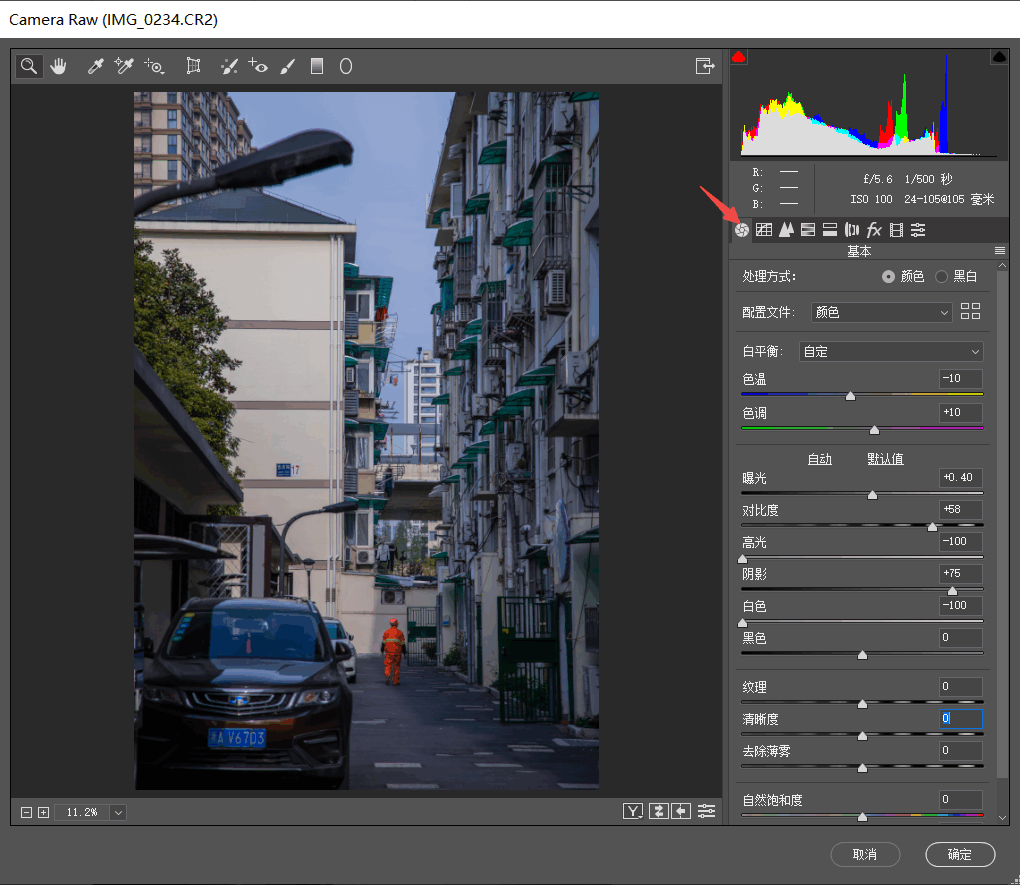Select the Hand tool
This screenshot has width=1020, height=885.
[58, 66]
